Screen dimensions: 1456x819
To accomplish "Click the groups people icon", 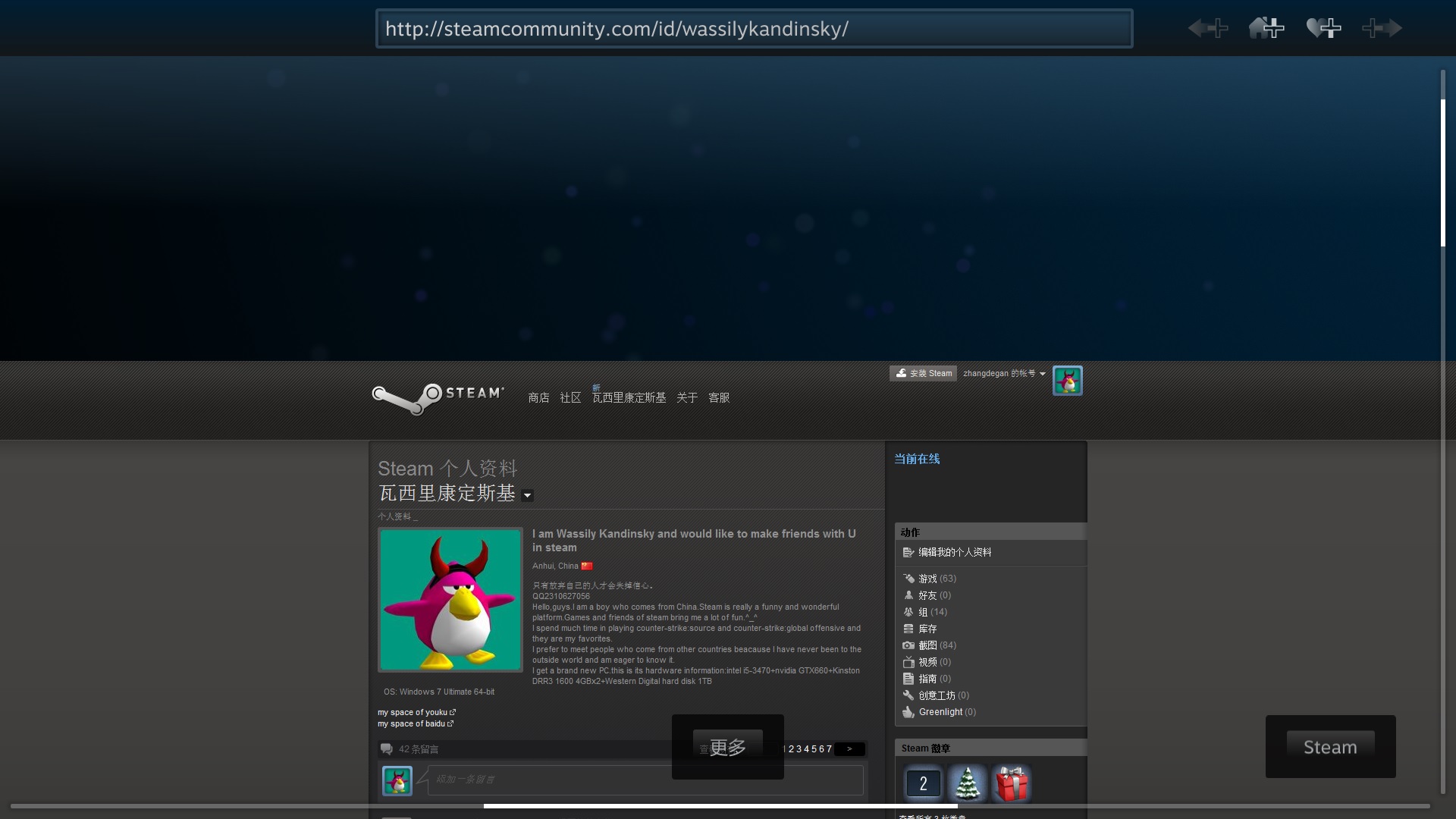I will [908, 612].
